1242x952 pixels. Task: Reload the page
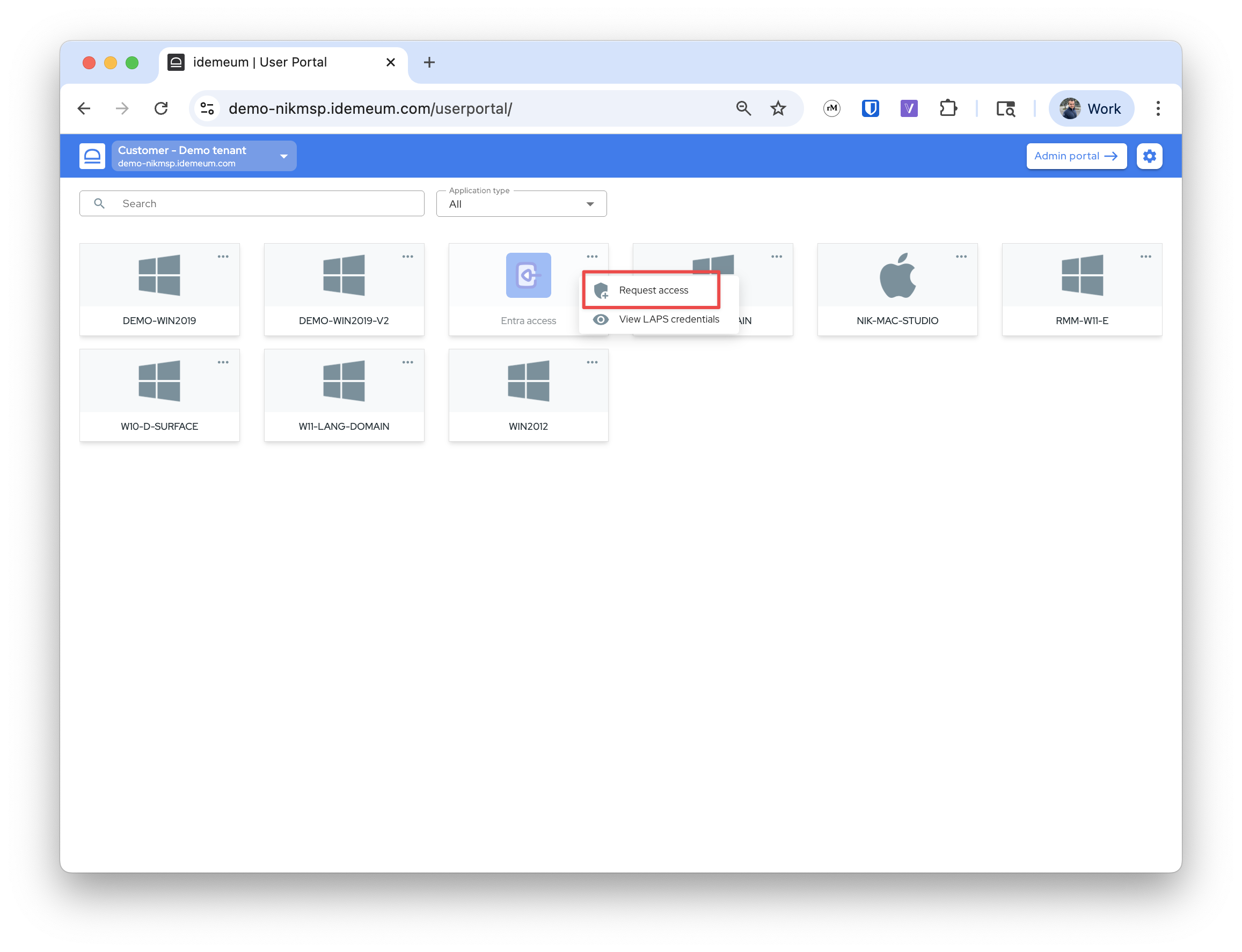pos(162,108)
